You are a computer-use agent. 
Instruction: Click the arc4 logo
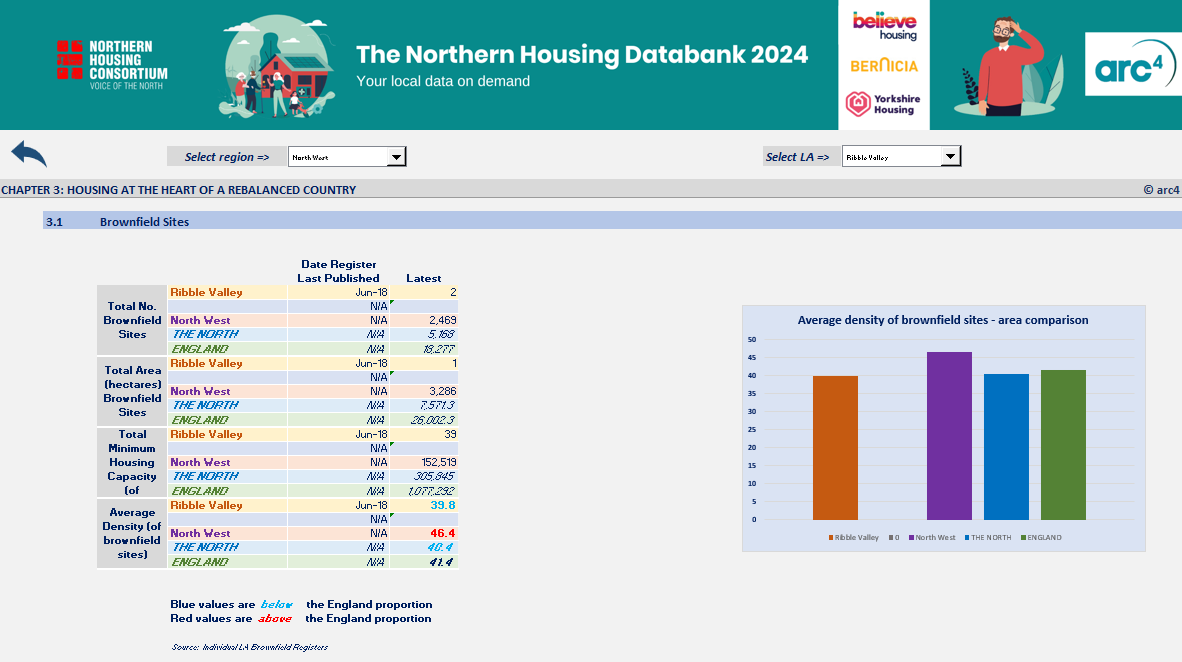[x=1132, y=65]
